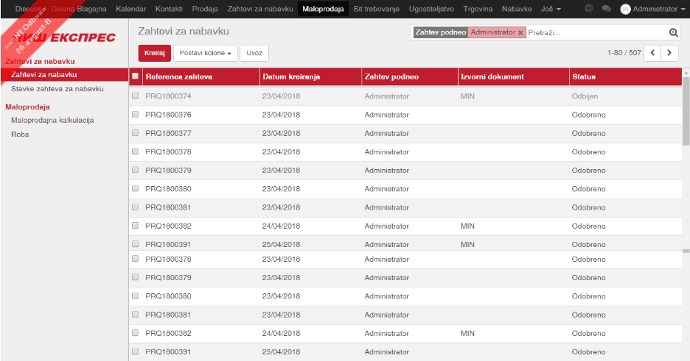The height and width of the screenshot is (361, 690).
Task: Open the Postavi kolone dropdown
Action: coord(206,53)
